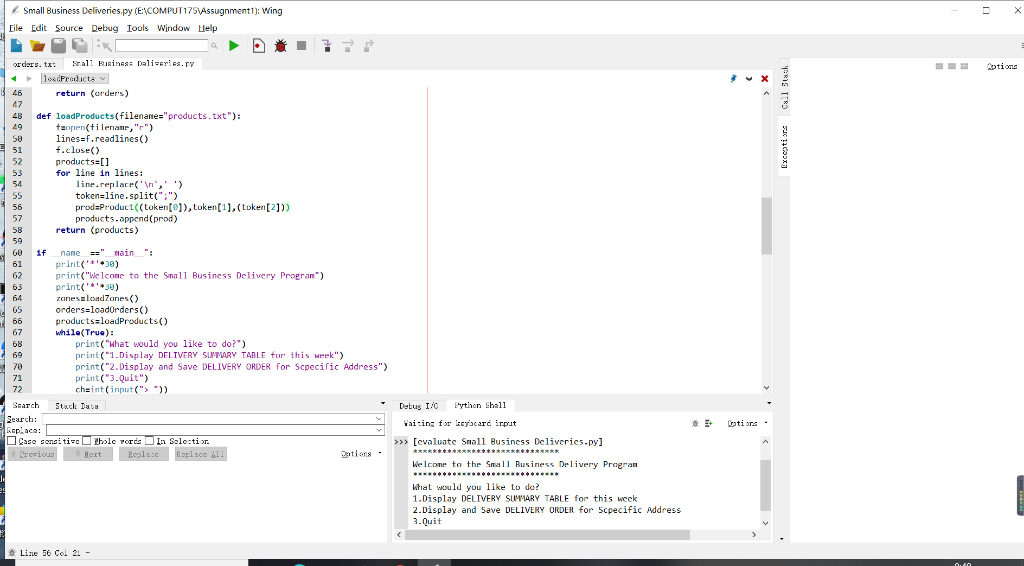Image resolution: width=1024 pixels, height=566 pixels.
Task: Open the Search field history dropdown
Action: click(x=379, y=418)
